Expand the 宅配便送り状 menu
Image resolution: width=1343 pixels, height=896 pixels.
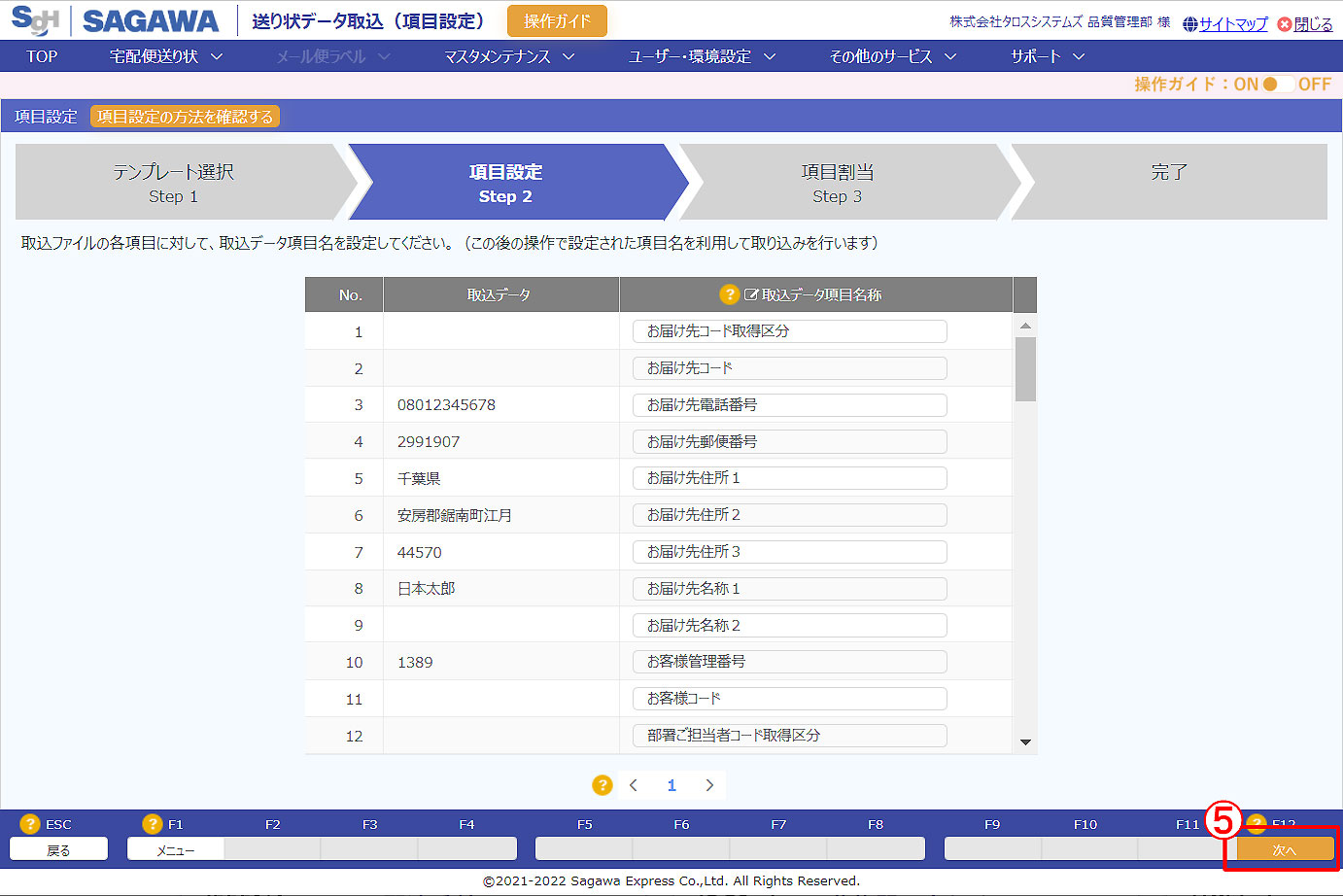(165, 56)
